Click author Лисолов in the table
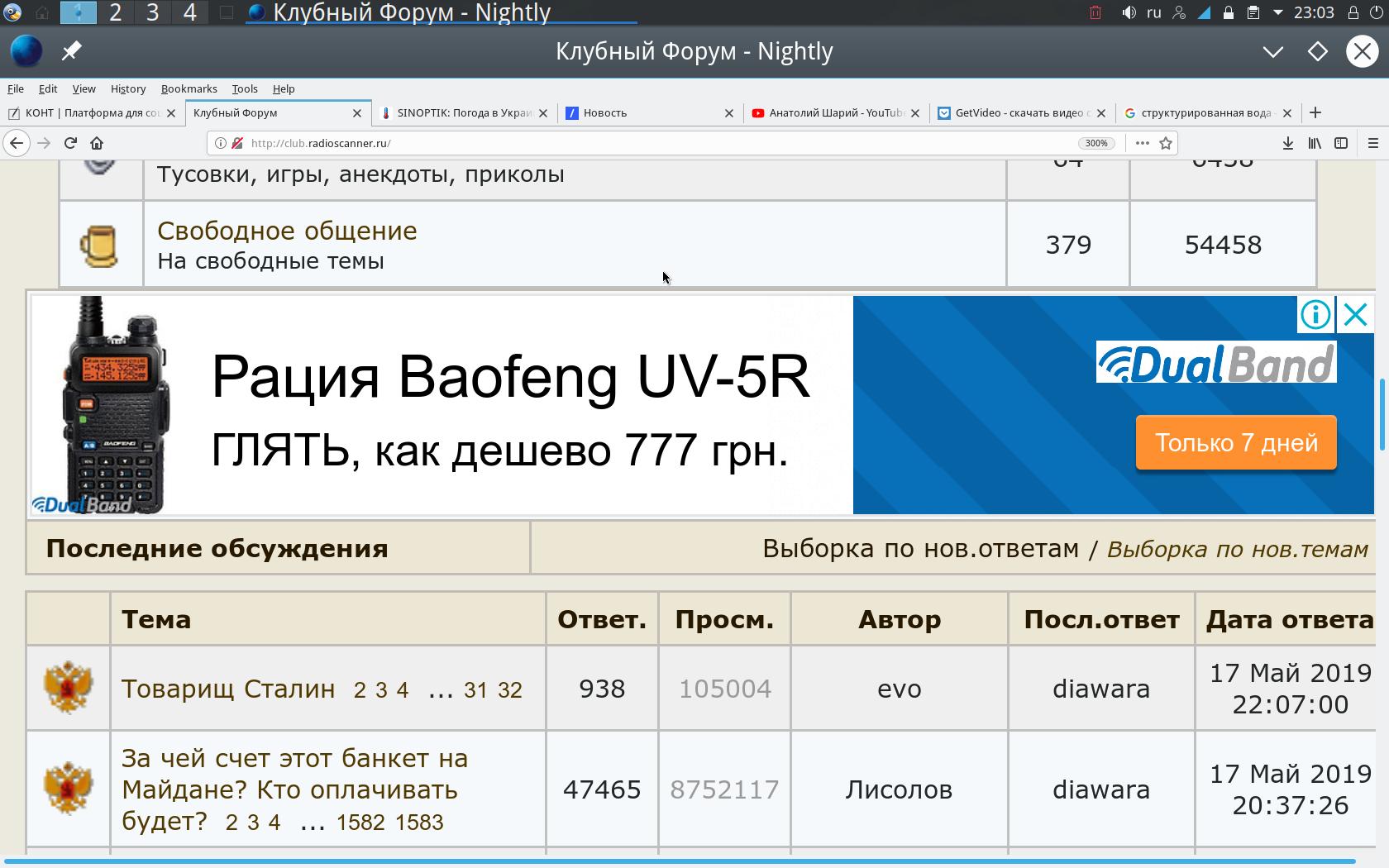Viewport: 1389px width, 868px height. [x=899, y=789]
